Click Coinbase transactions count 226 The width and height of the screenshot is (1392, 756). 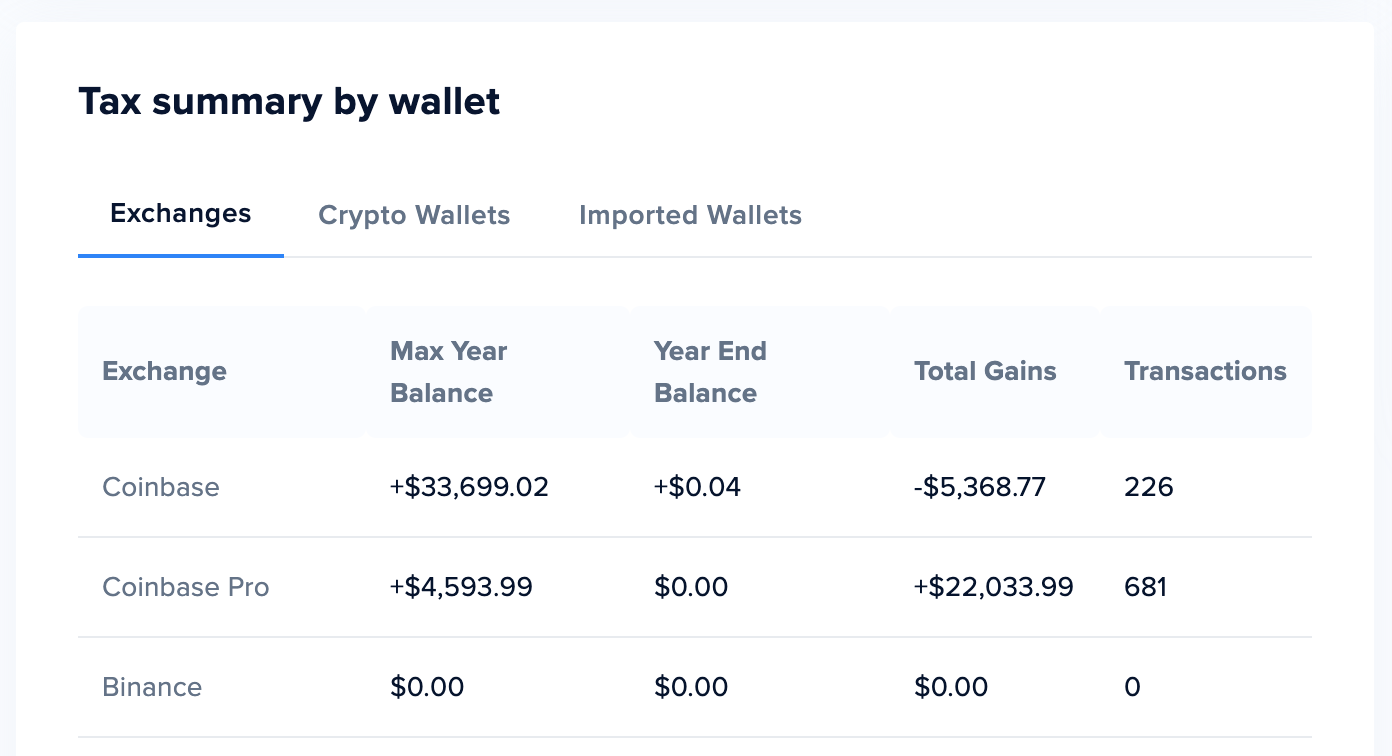point(1149,487)
